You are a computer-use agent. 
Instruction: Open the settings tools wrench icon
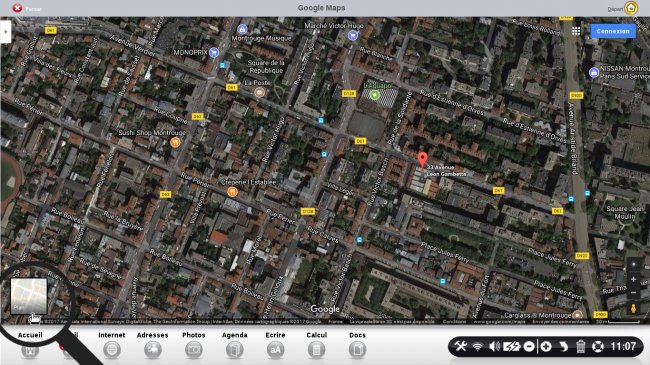tap(461, 346)
